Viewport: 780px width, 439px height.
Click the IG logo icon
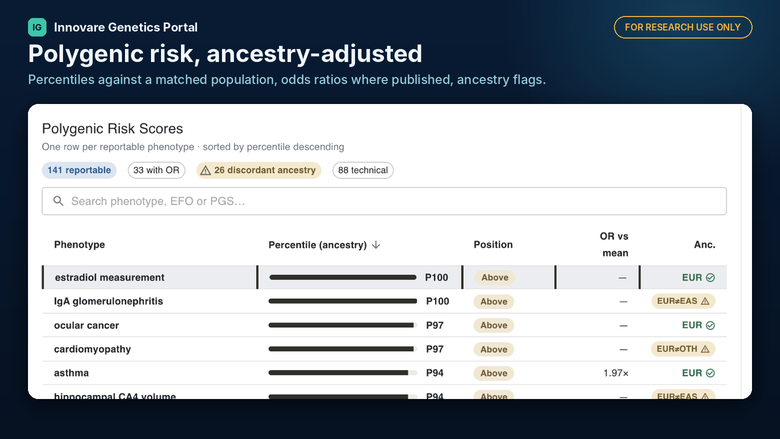point(37,27)
